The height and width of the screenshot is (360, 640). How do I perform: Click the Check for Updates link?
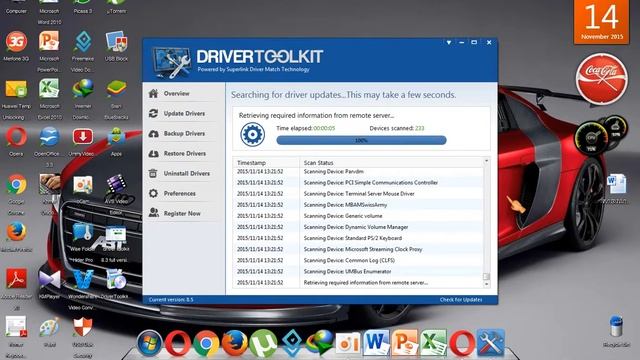[461, 300]
